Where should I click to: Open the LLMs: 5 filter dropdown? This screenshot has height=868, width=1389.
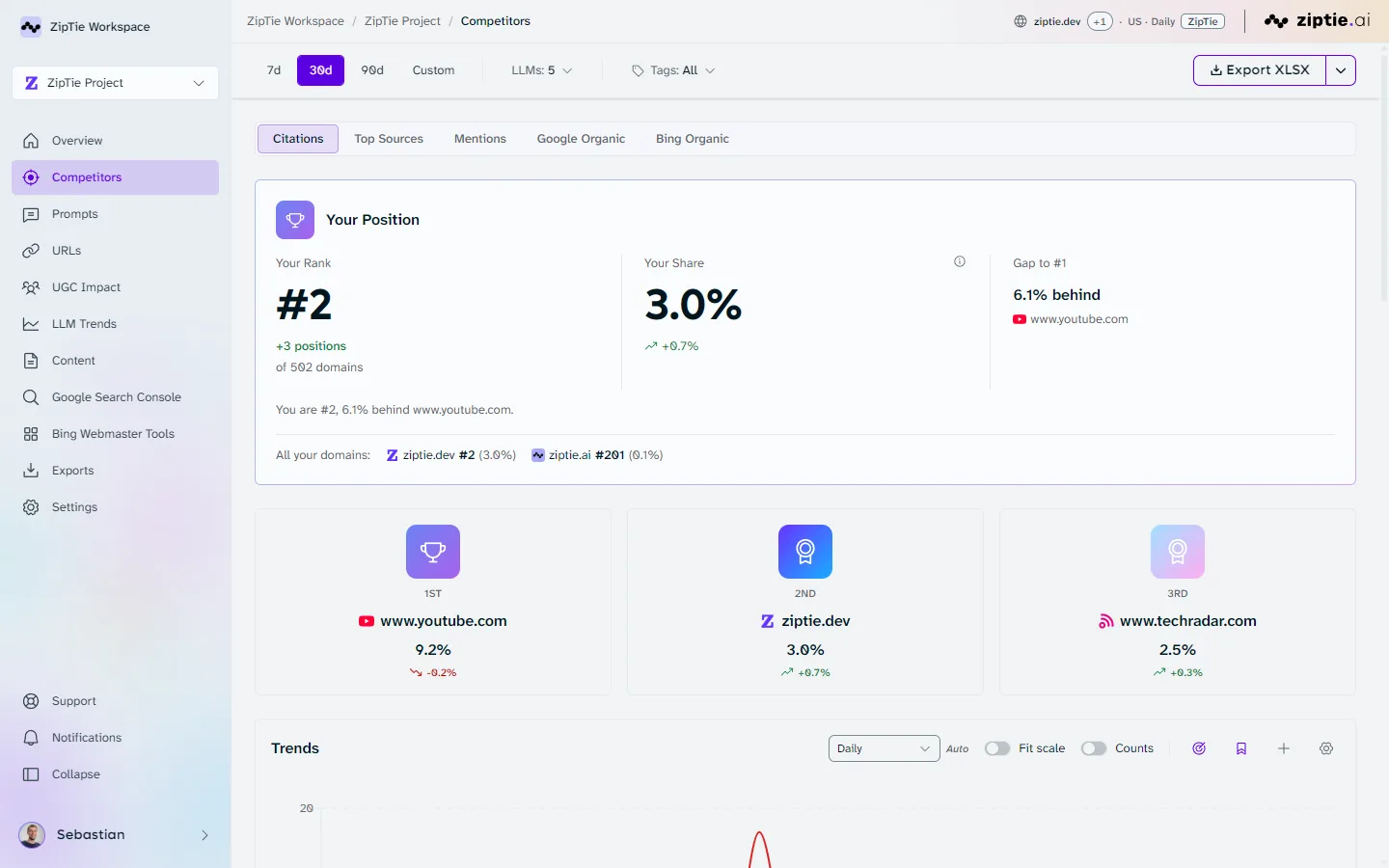coord(542,70)
